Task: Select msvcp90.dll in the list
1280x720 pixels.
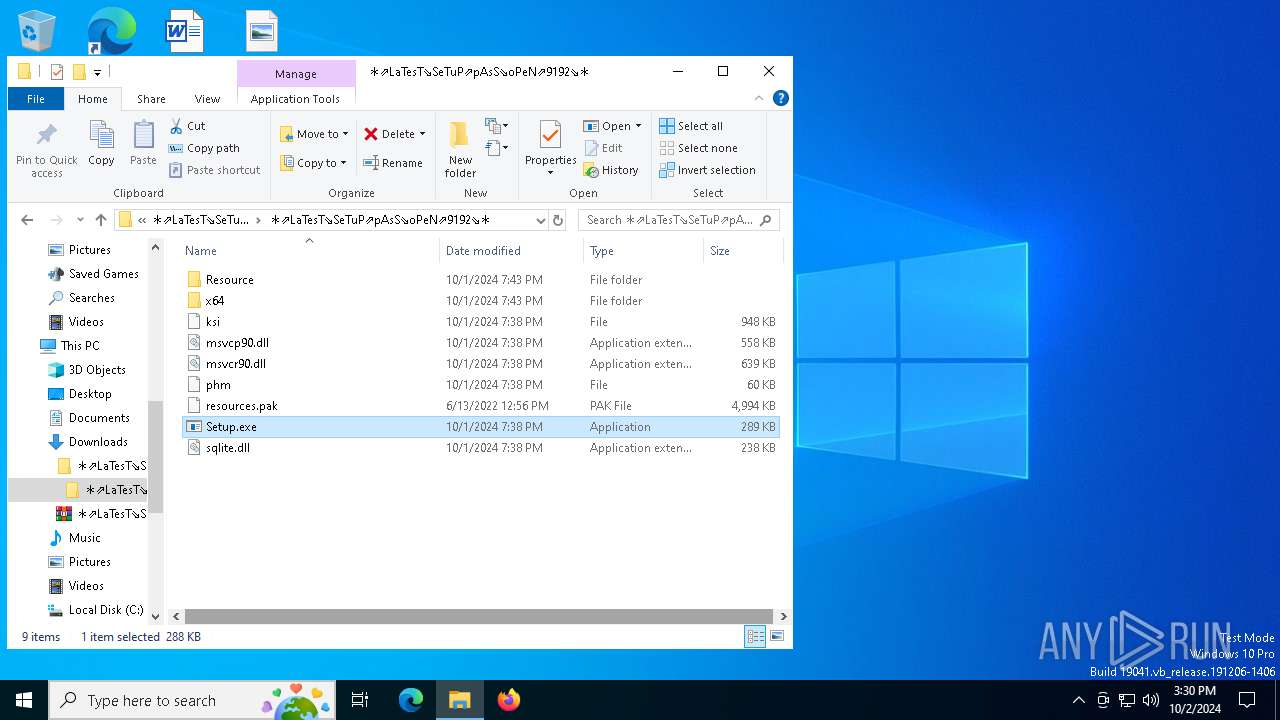Action: [x=236, y=343]
